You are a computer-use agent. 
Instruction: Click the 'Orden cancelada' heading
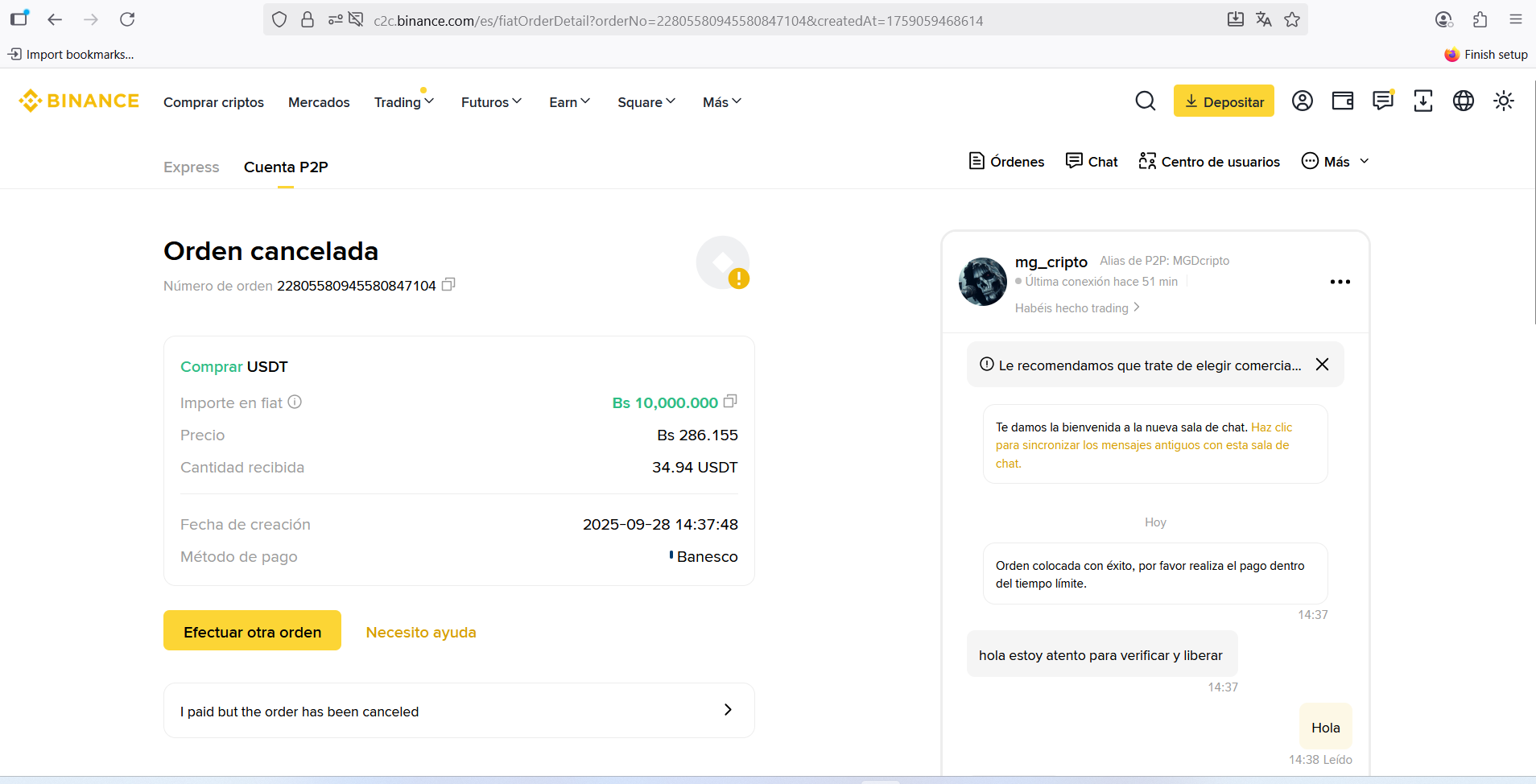270,251
